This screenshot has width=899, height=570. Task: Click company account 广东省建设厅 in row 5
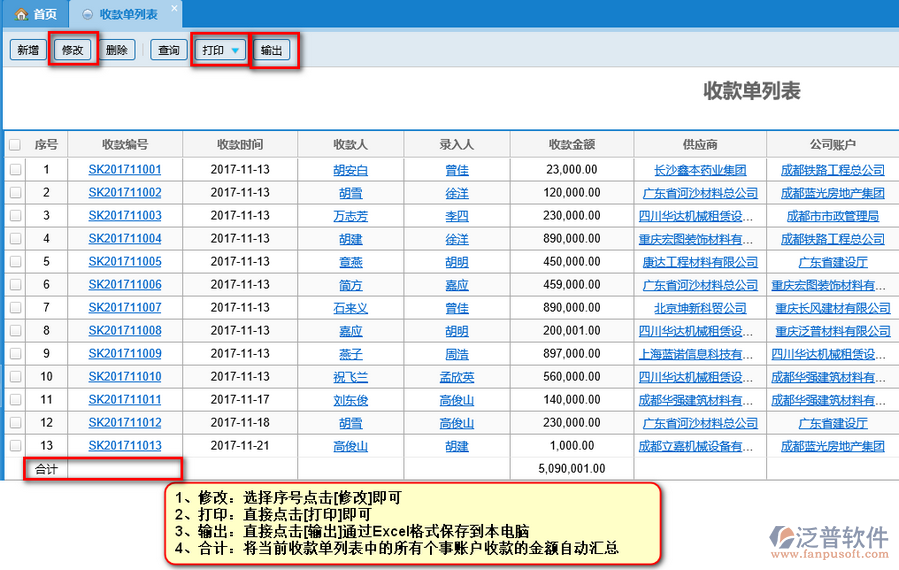(832, 262)
